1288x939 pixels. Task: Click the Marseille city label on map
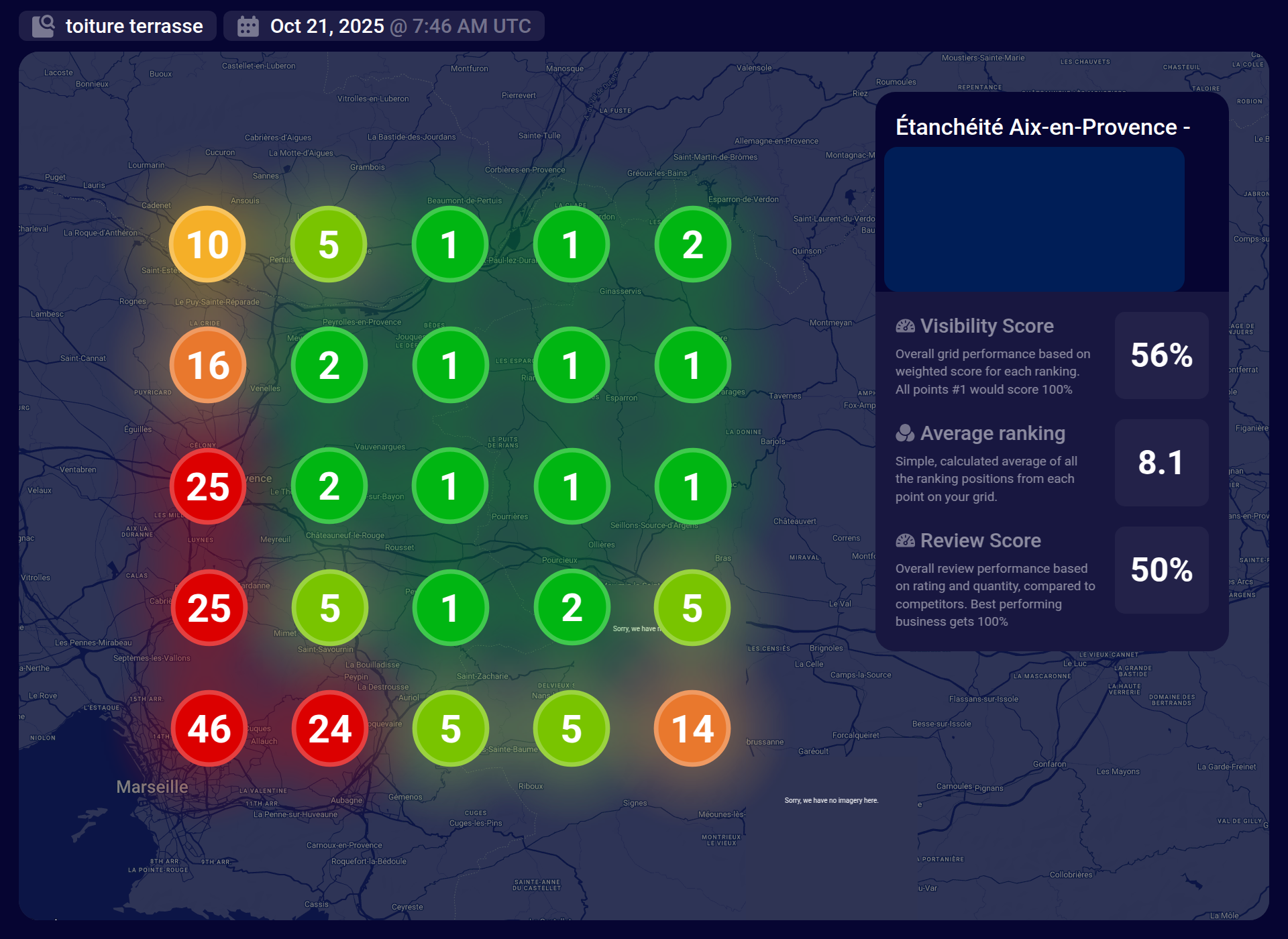(152, 787)
